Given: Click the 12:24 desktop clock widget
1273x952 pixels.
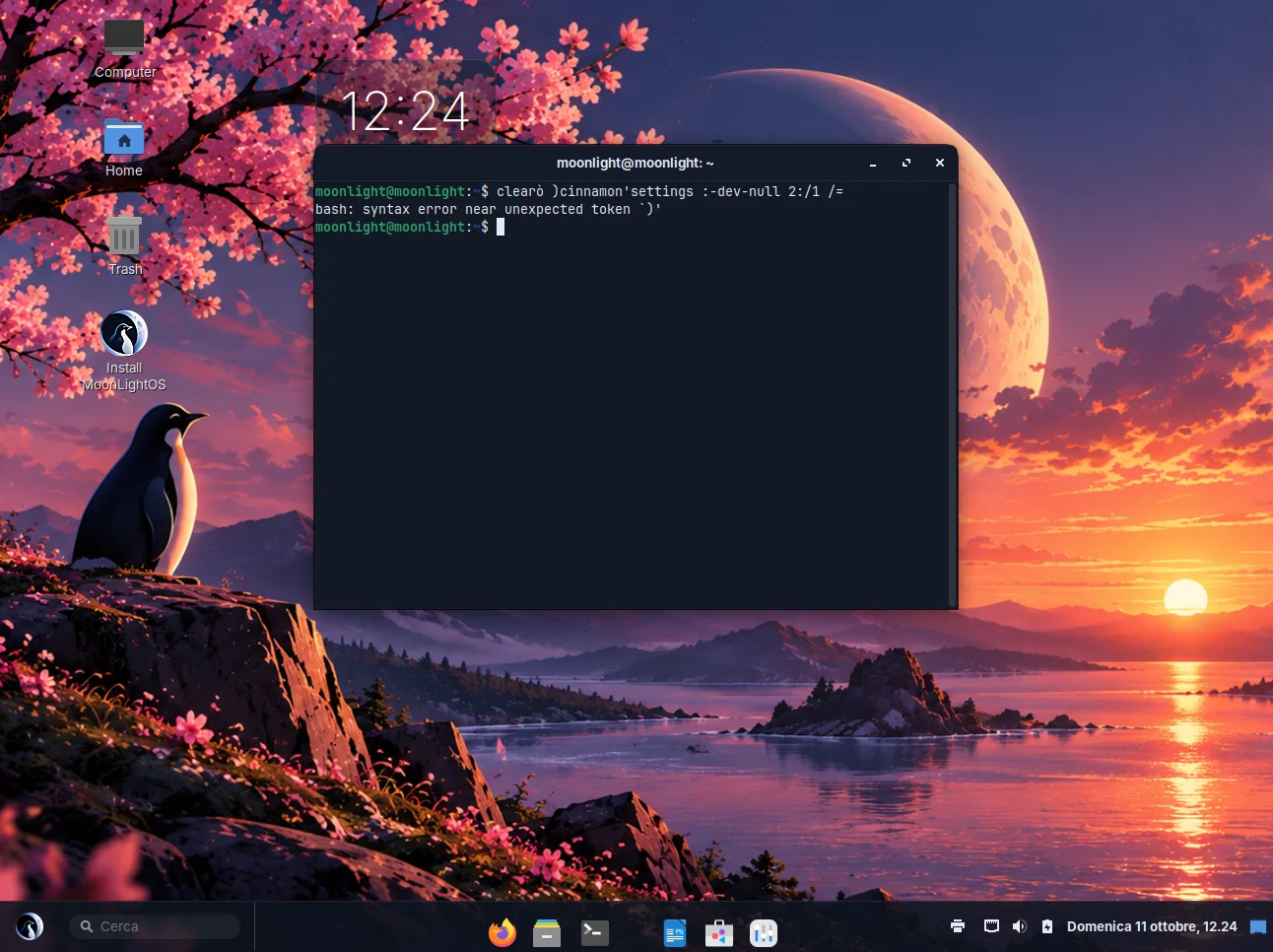Looking at the screenshot, I should click(x=405, y=110).
